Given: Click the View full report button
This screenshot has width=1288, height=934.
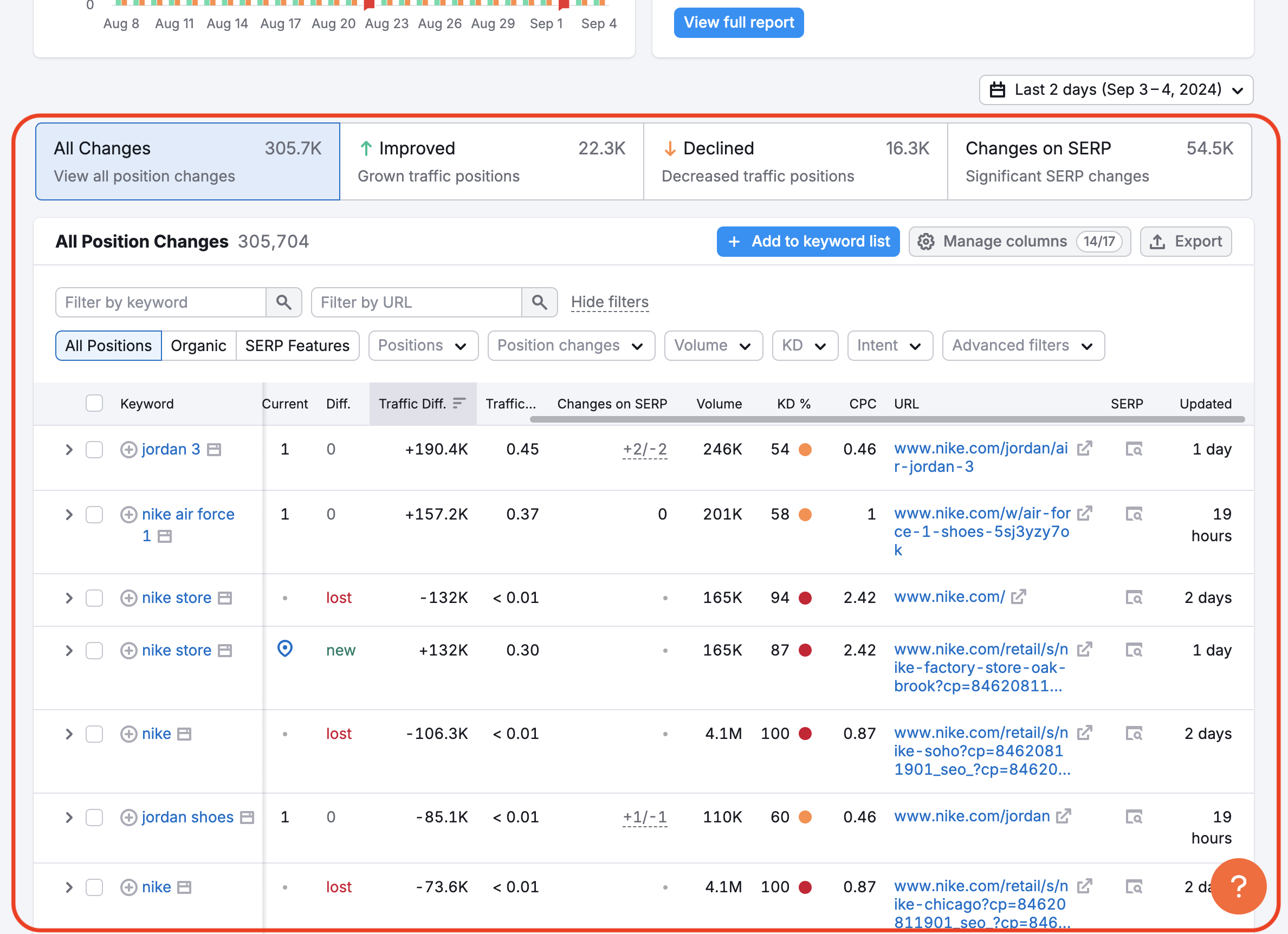Looking at the screenshot, I should pyautogui.click(x=739, y=23).
